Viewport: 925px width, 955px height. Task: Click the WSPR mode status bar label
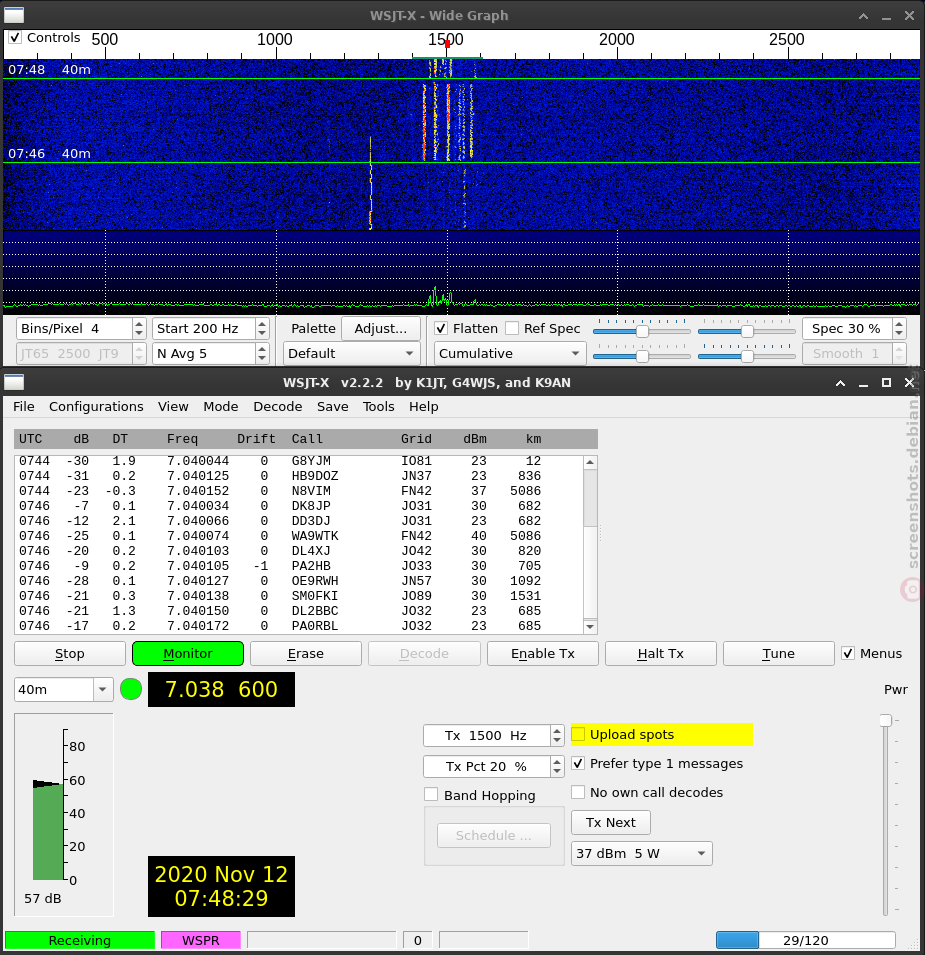(200, 940)
